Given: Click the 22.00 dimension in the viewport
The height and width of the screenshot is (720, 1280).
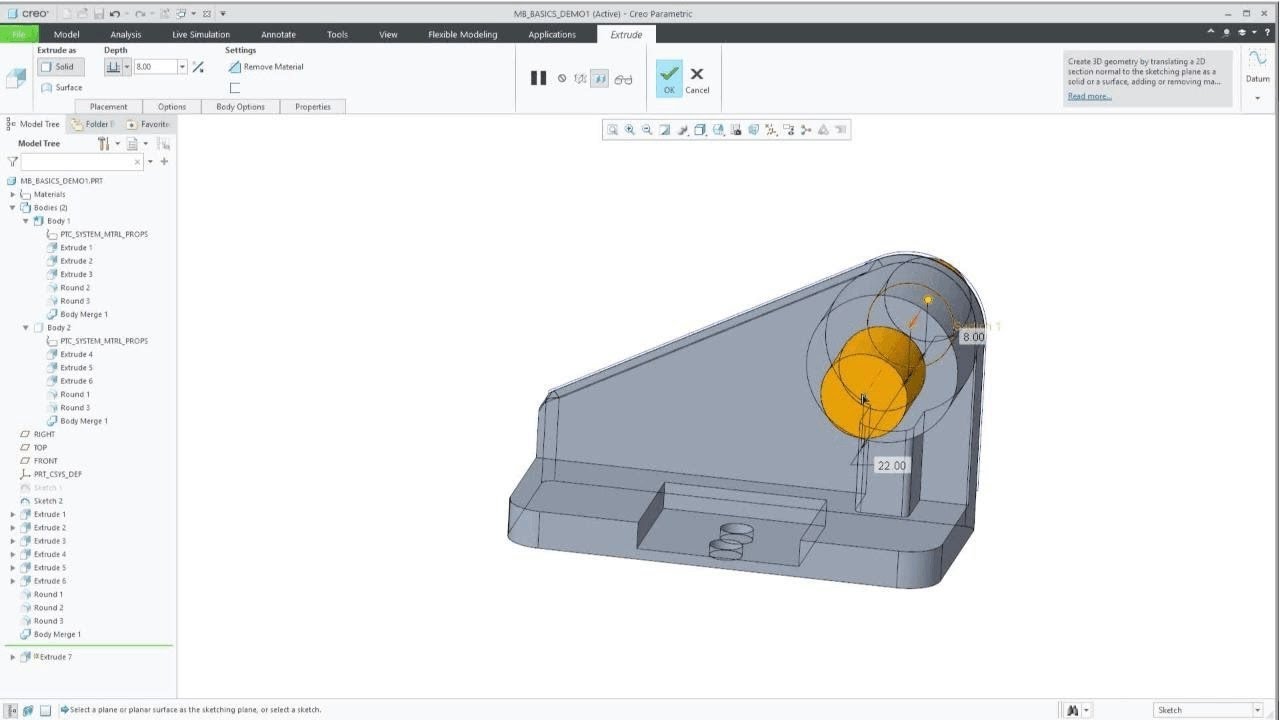Looking at the screenshot, I should pyautogui.click(x=891, y=466).
